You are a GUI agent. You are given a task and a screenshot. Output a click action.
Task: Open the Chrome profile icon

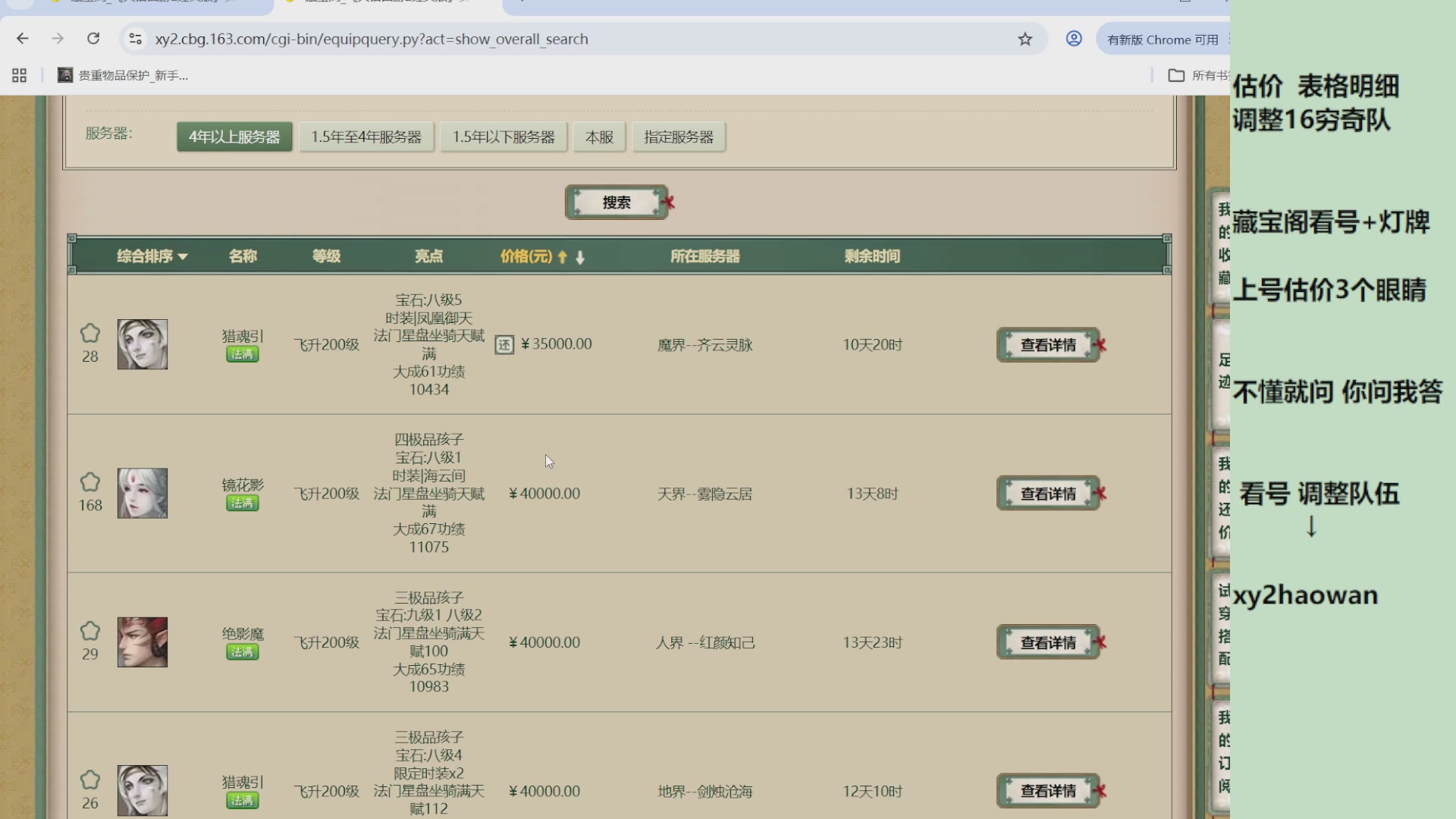1074,39
